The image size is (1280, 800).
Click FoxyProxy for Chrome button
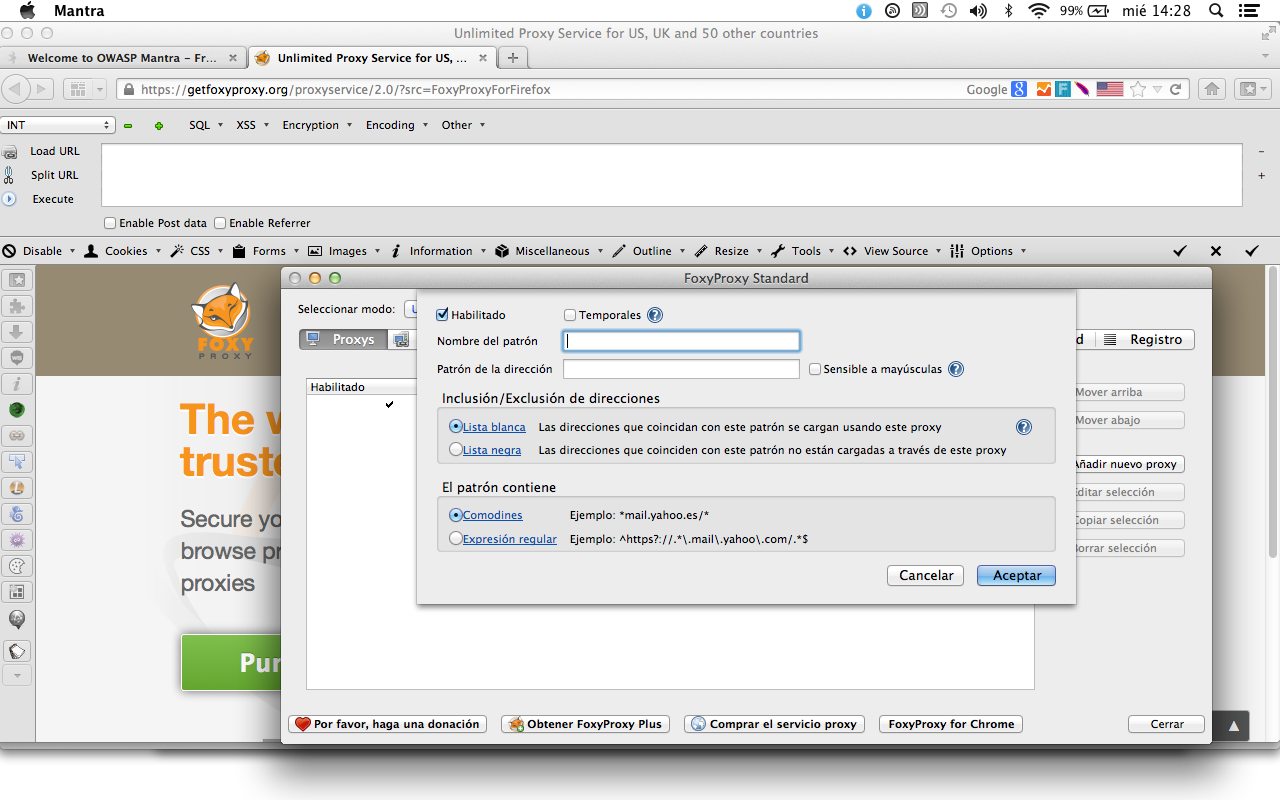[951, 724]
